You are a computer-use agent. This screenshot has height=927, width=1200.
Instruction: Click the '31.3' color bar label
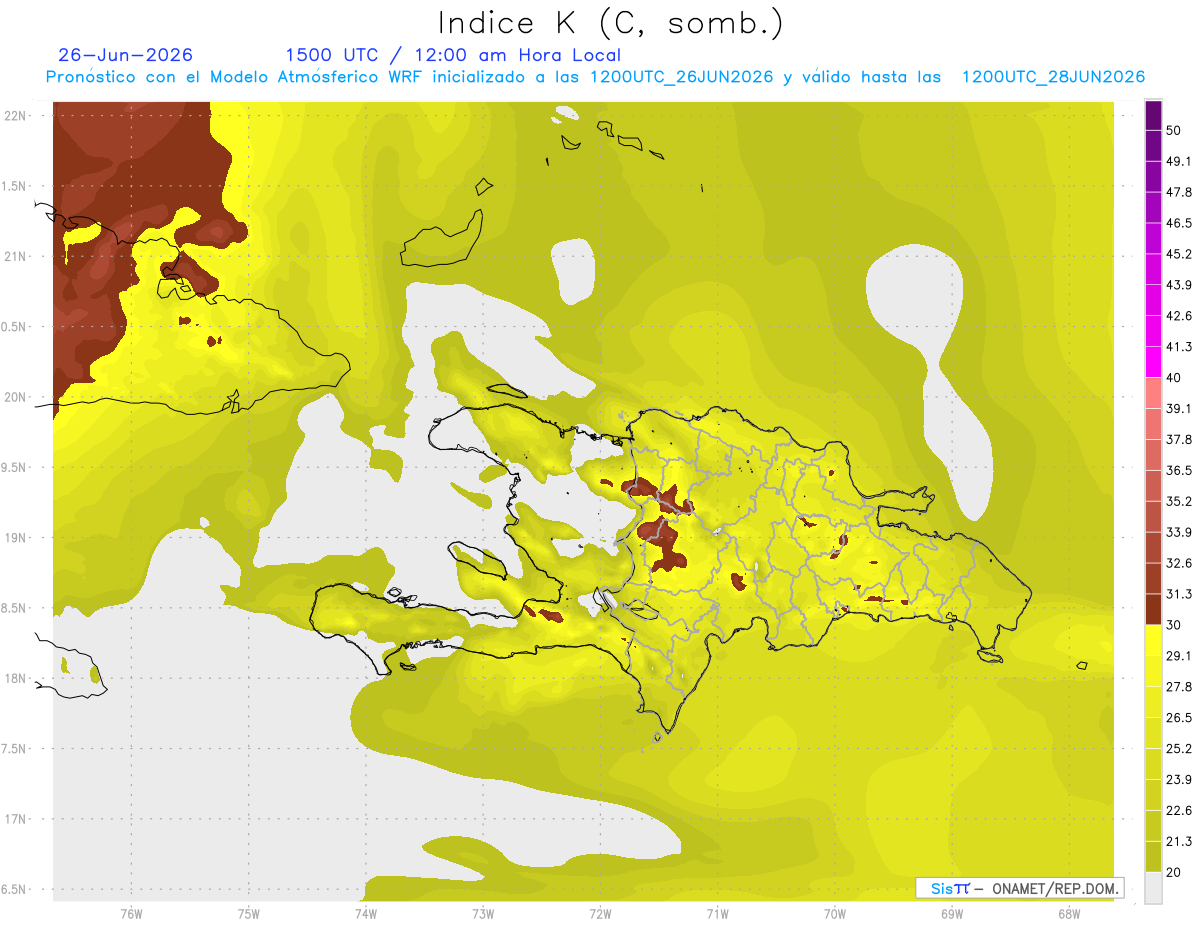[1179, 594]
